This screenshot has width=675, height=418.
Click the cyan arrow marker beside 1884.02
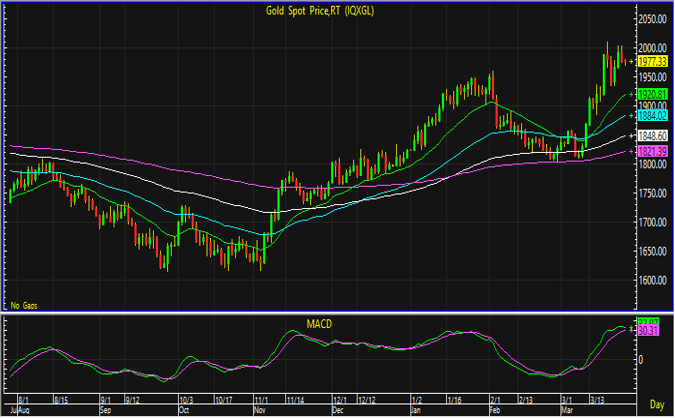[x=631, y=116]
